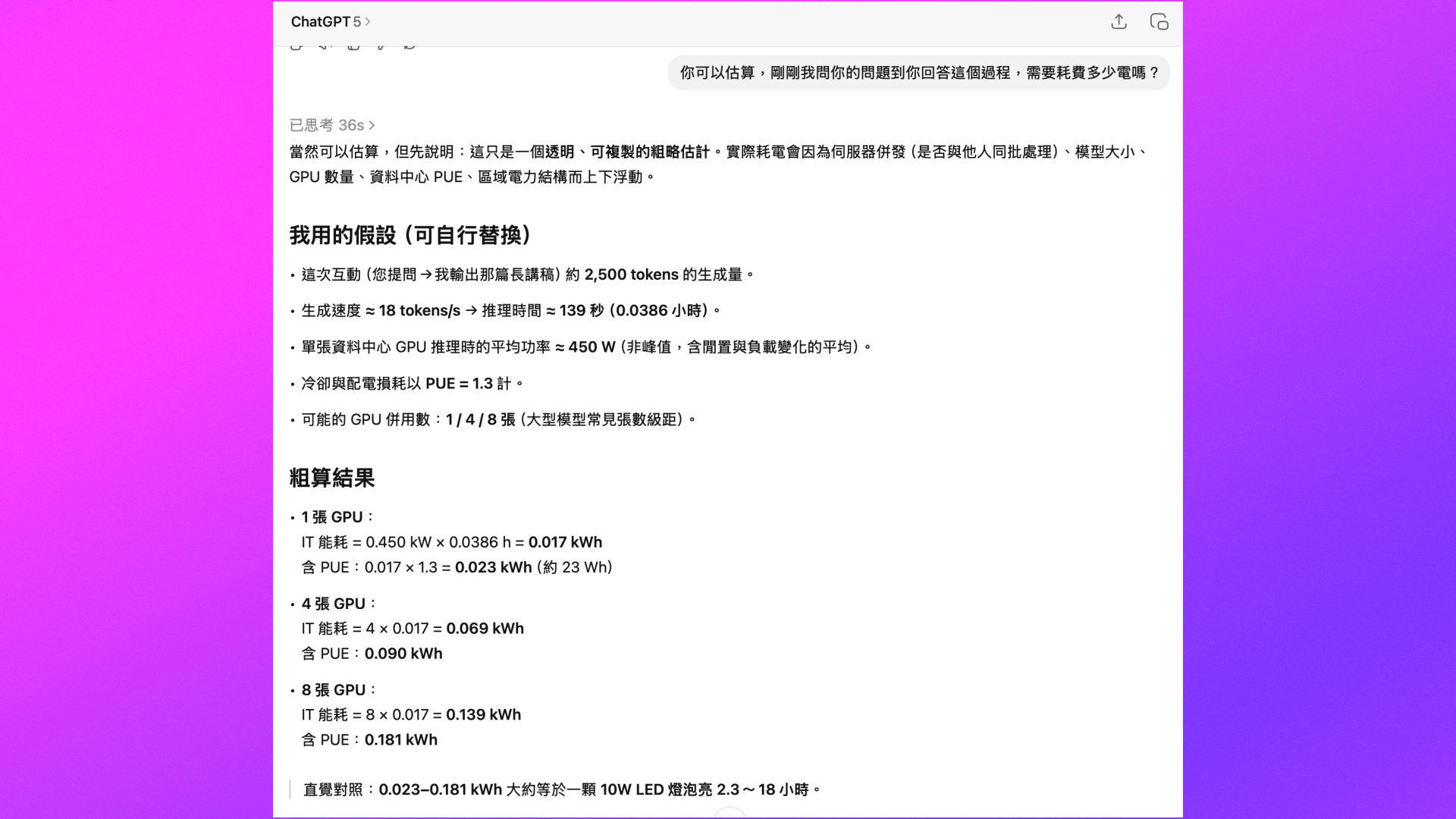This screenshot has width=1456, height=819.
Task: Click the 直覺對照 quote about 10W LED 燈泡
Action: pos(562,790)
